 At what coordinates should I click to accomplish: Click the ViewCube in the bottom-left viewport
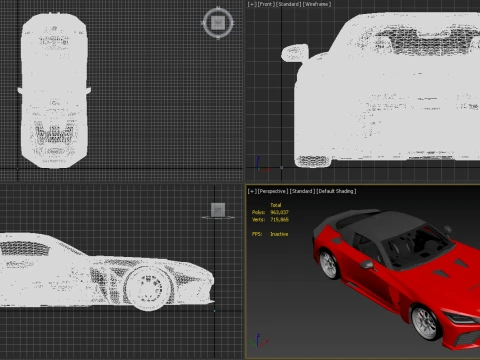pyautogui.click(x=218, y=210)
